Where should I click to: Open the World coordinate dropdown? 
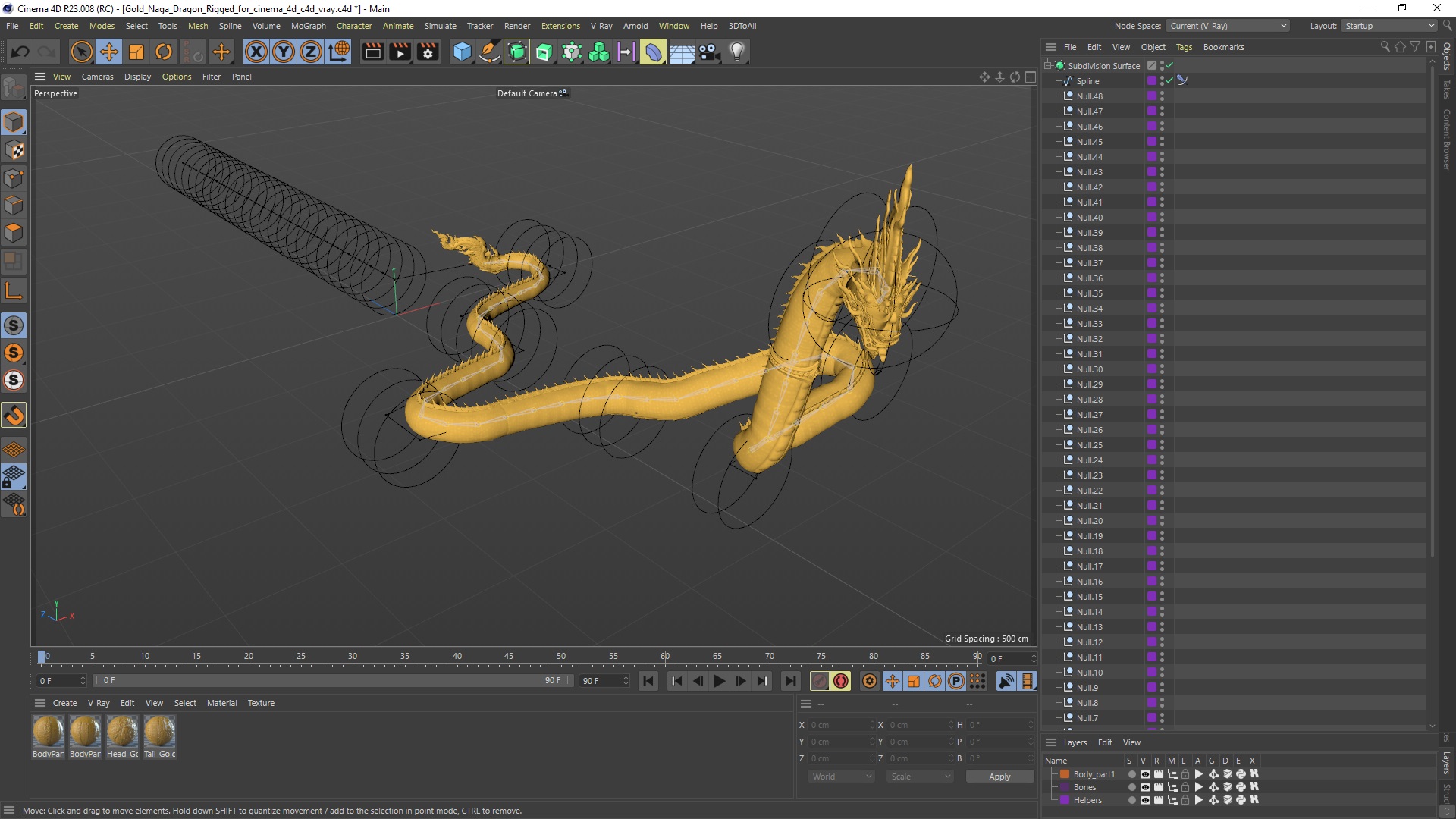841,777
